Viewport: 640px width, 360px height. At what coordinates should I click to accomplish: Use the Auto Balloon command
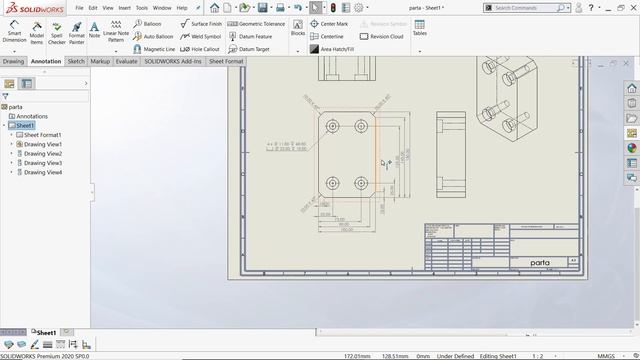pos(153,36)
